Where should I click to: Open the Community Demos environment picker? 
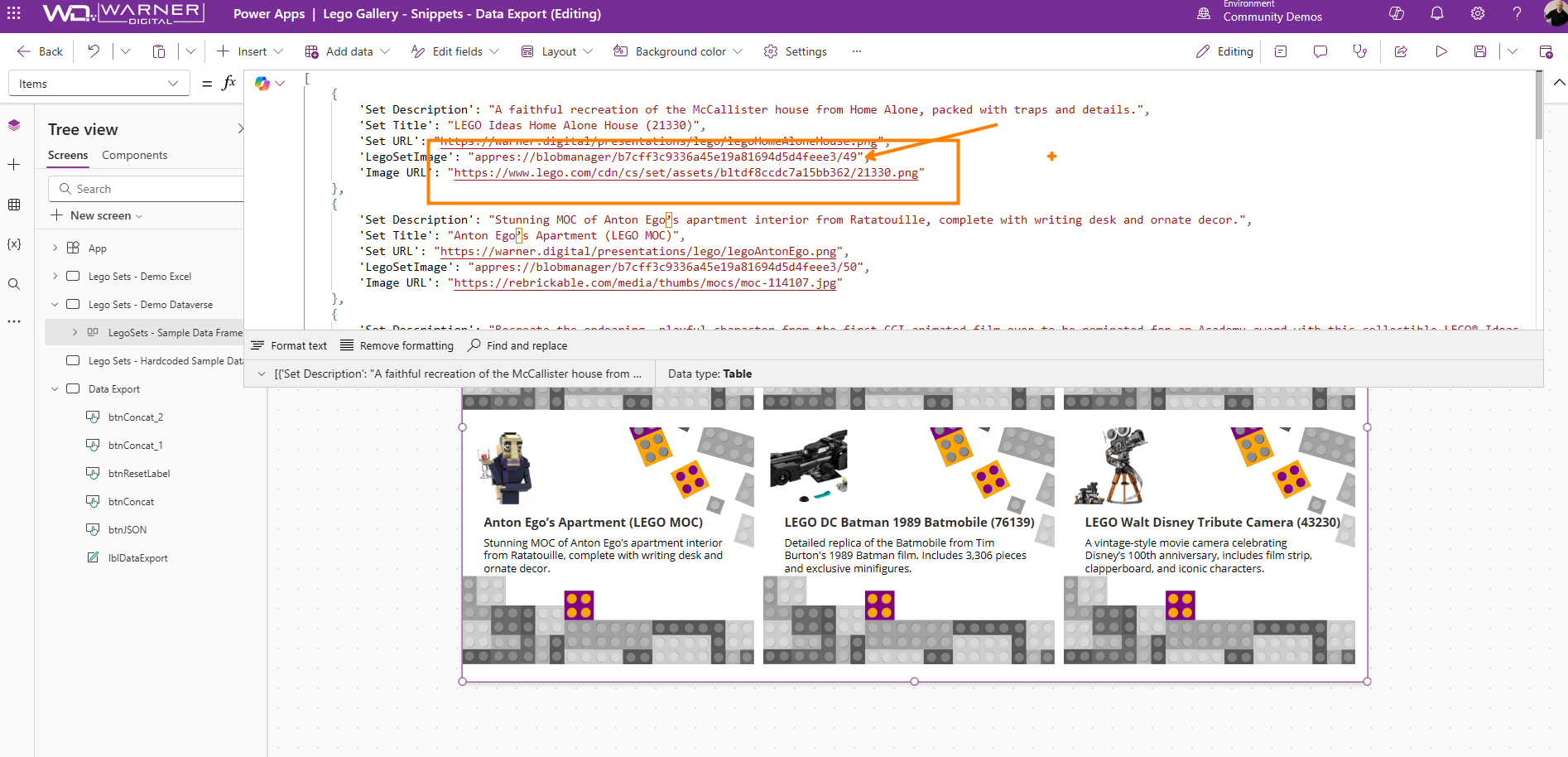pyautogui.click(x=1260, y=12)
